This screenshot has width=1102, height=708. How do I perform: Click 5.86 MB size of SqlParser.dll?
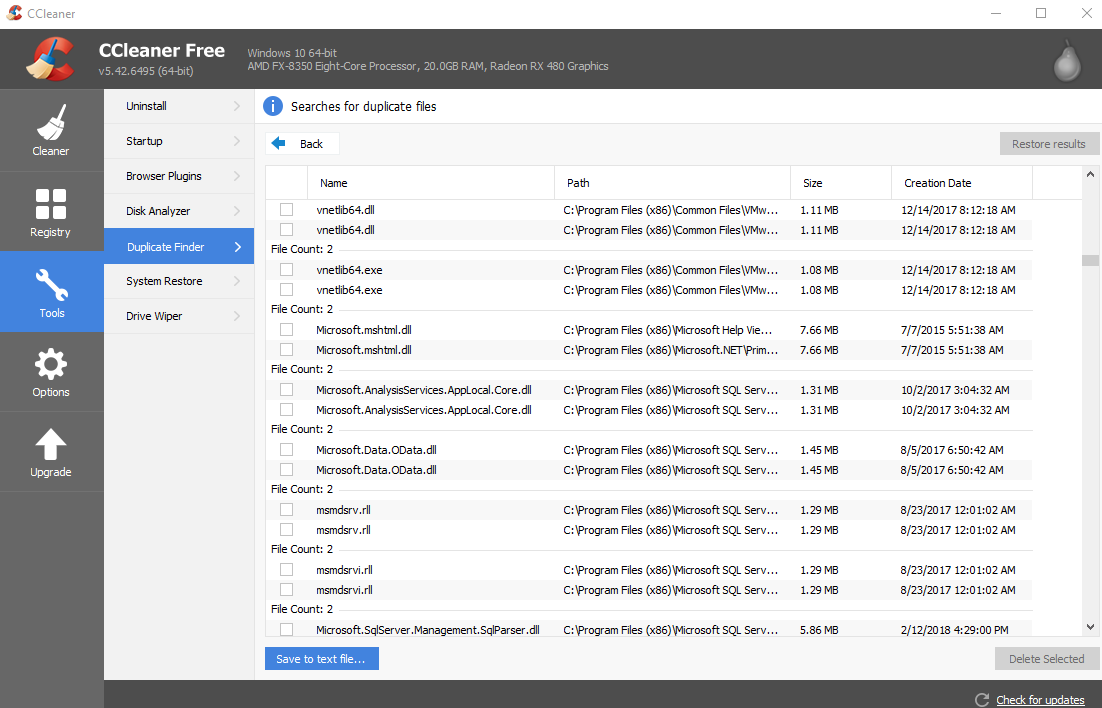[819, 630]
